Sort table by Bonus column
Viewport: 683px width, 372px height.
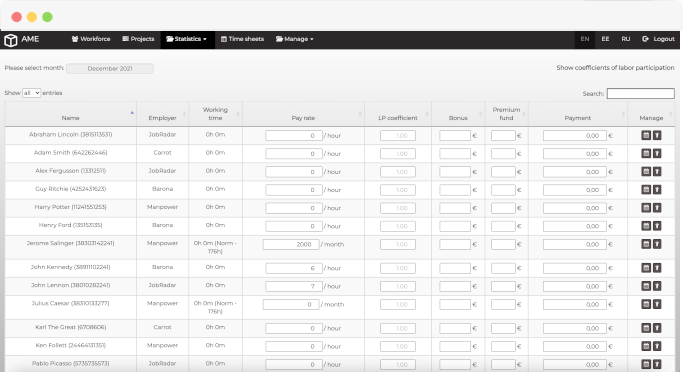pos(458,114)
